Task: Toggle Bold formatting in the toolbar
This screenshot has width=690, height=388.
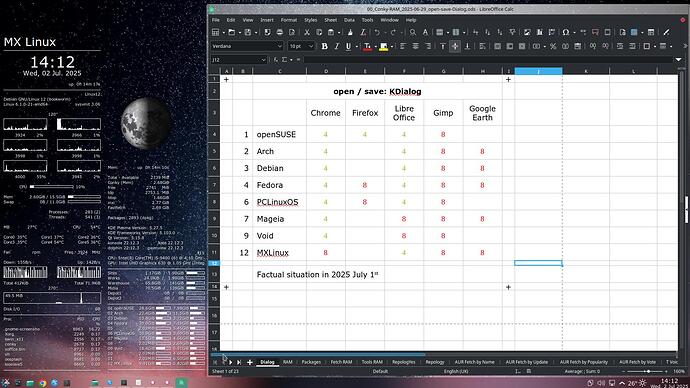Action: tap(324, 46)
